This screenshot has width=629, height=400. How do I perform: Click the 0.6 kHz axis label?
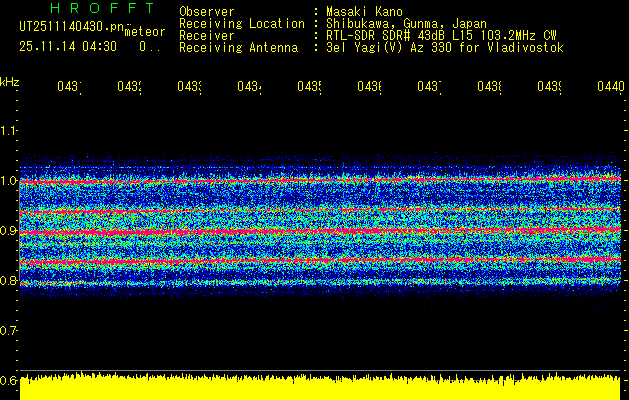(8, 380)
